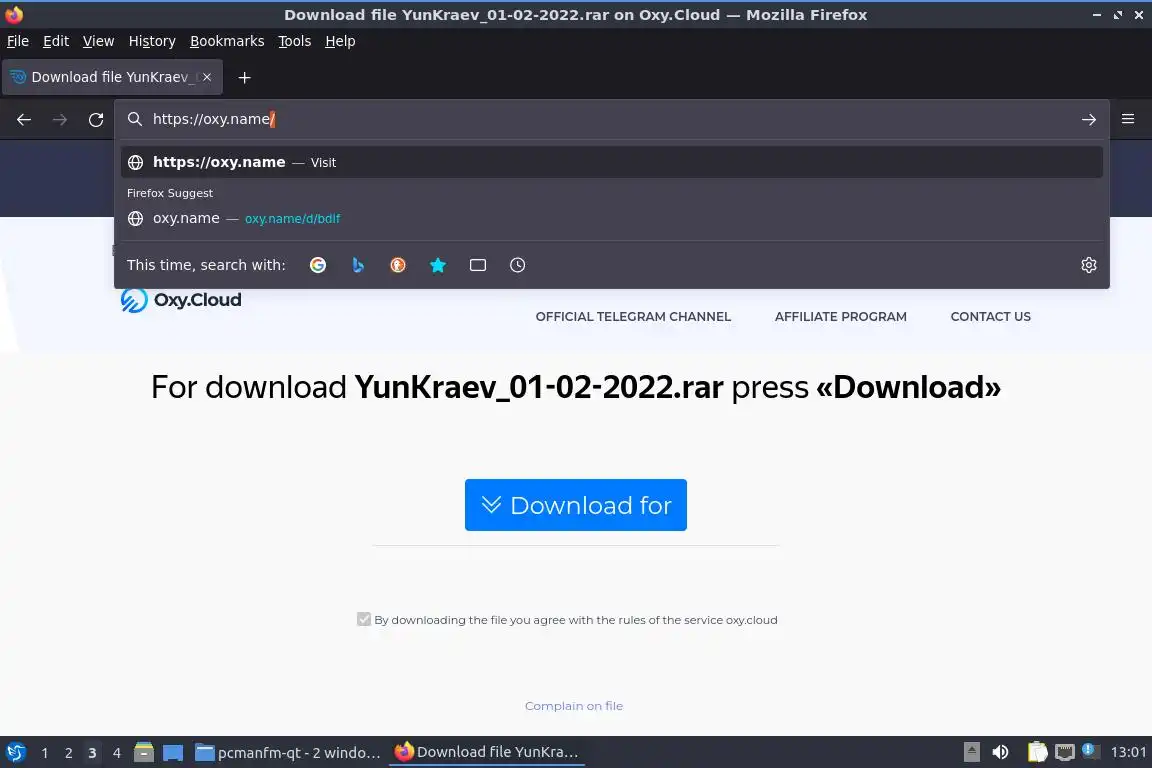Image resolution: width=1152 pixels, height=768 pixels.
Task: Open the Edit menu
Action: click(x=56, y=41)
